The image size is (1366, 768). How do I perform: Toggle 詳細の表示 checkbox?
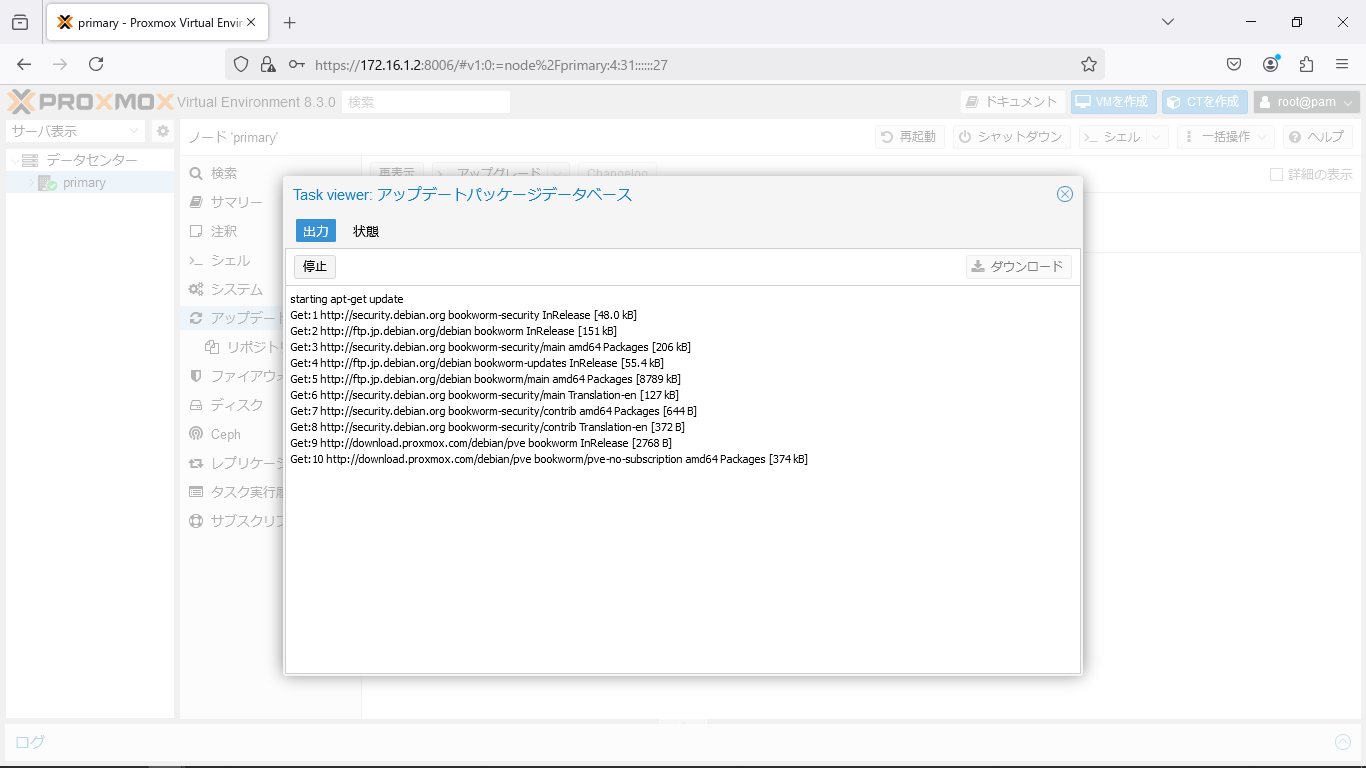[1276, 174]
